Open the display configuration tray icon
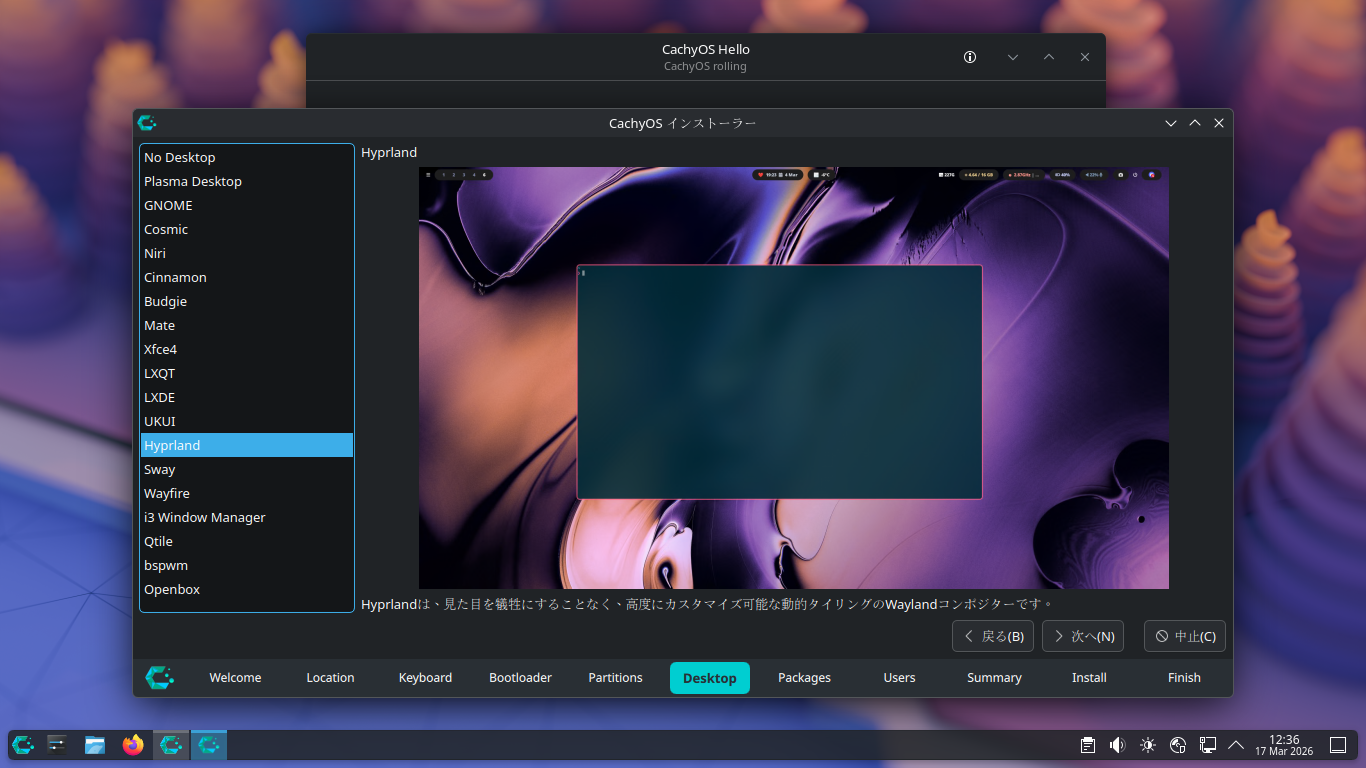The width and height of the screenshot is (1366, 768). (1208, 745)
